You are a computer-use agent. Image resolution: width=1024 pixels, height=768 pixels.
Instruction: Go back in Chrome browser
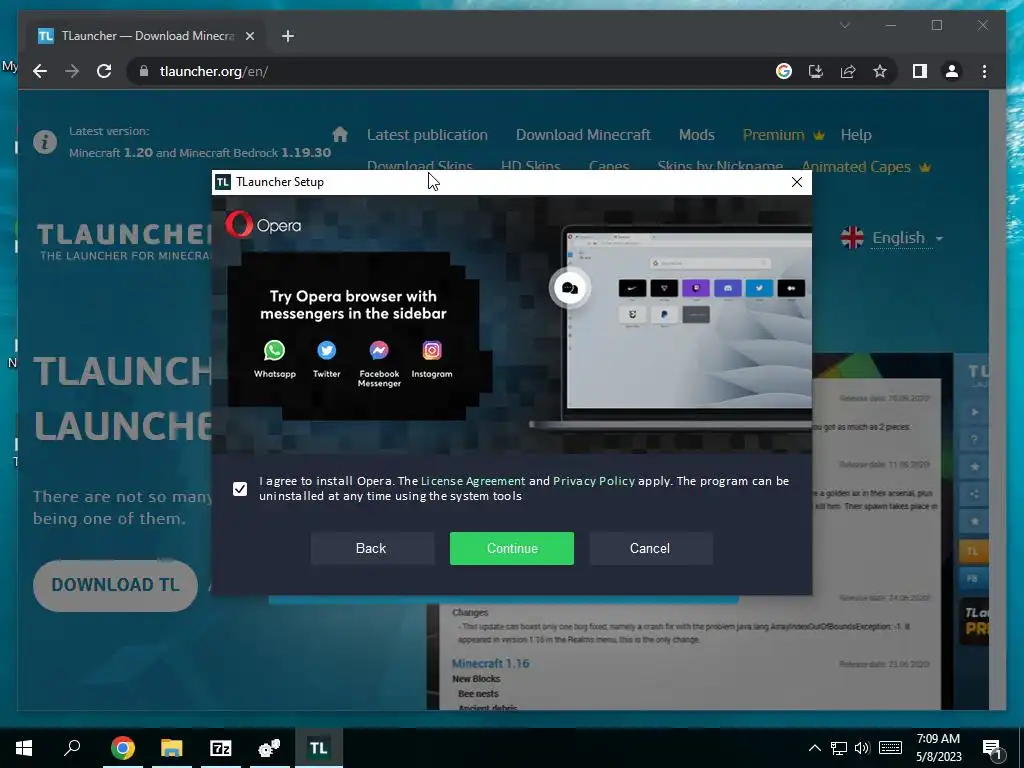40,71
